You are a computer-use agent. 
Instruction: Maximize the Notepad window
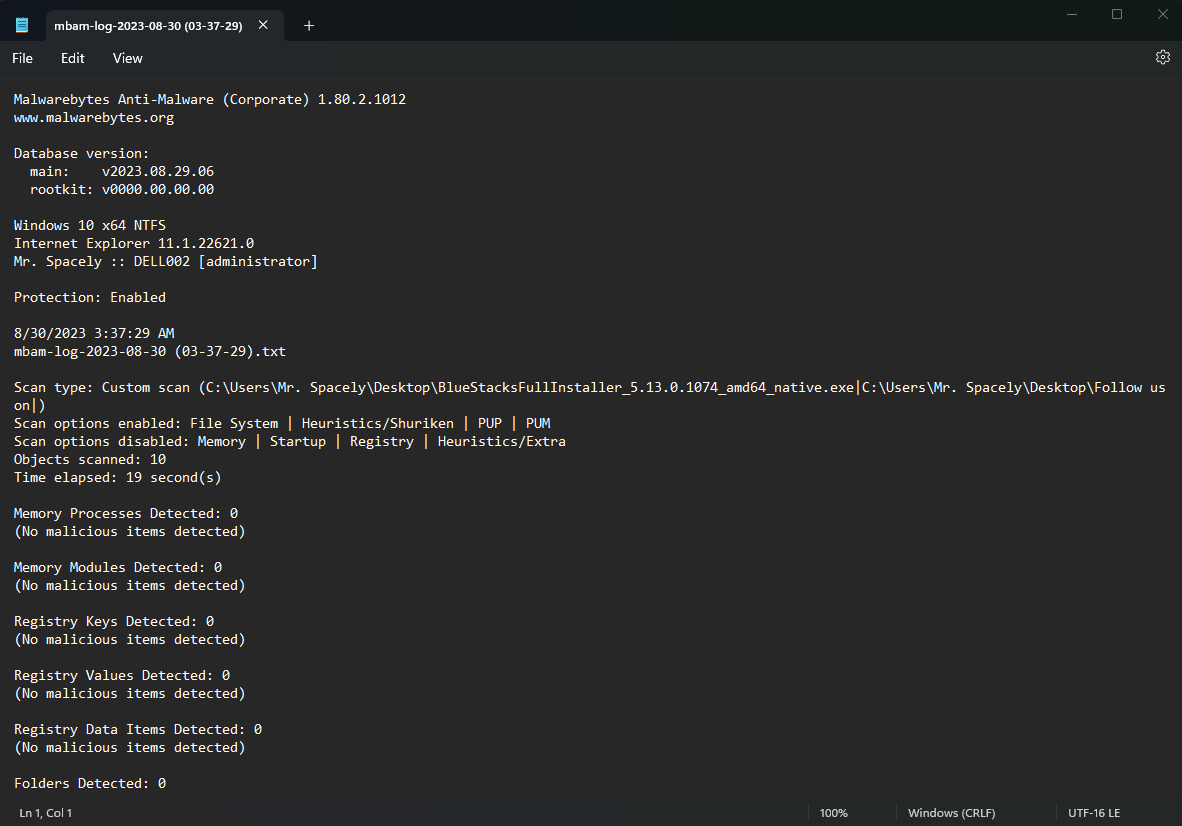point(1117,14)
